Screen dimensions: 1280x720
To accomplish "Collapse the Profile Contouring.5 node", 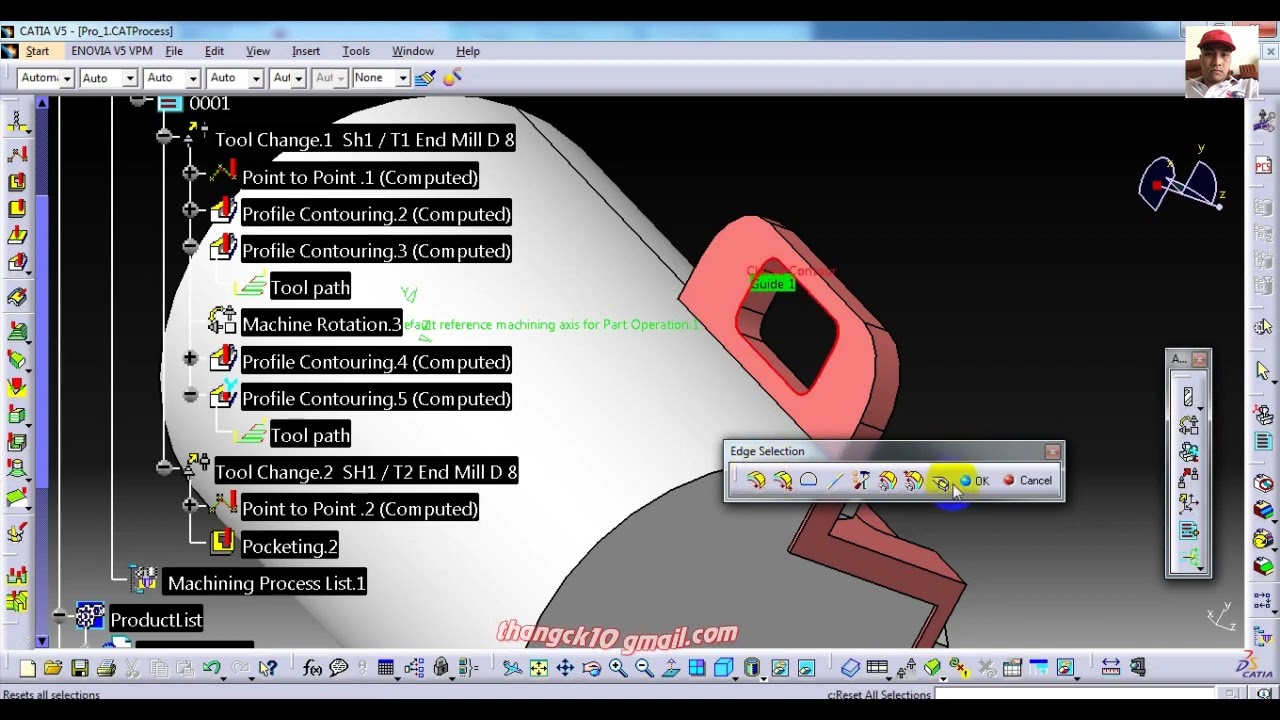I will [190, 395].
